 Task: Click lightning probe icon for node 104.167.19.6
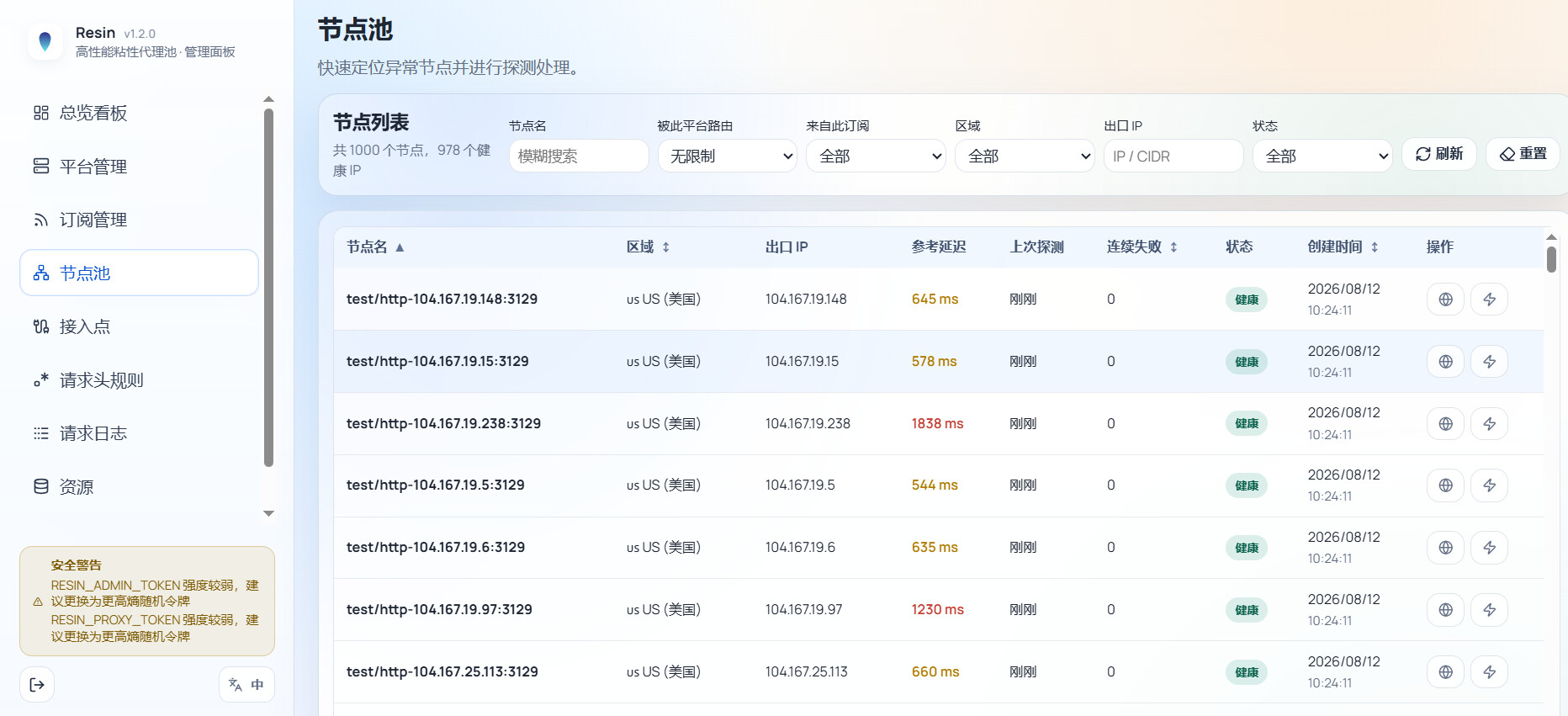[1489, 548]
